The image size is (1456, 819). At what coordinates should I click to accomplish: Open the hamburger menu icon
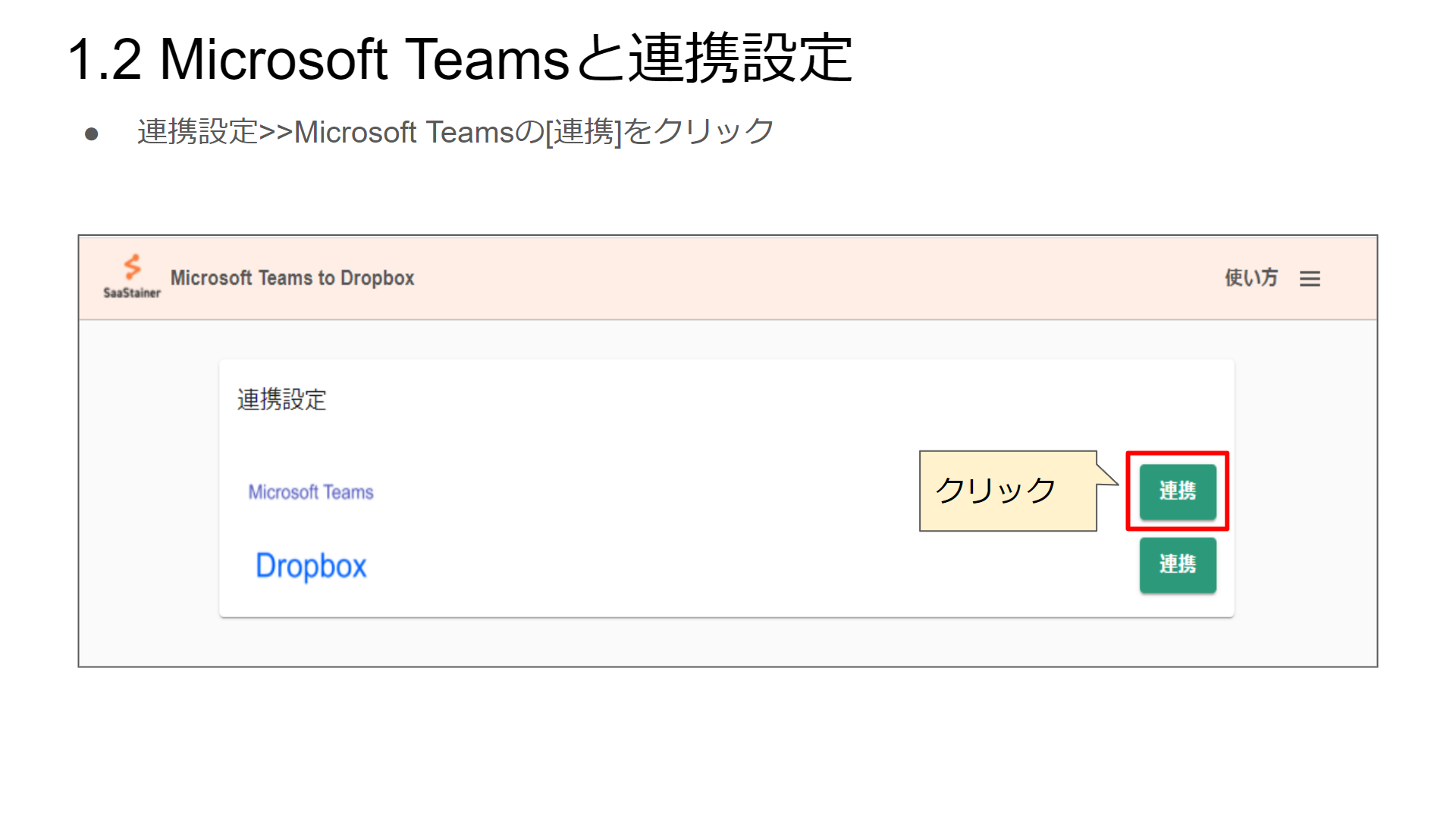[x=1310, y=279]
